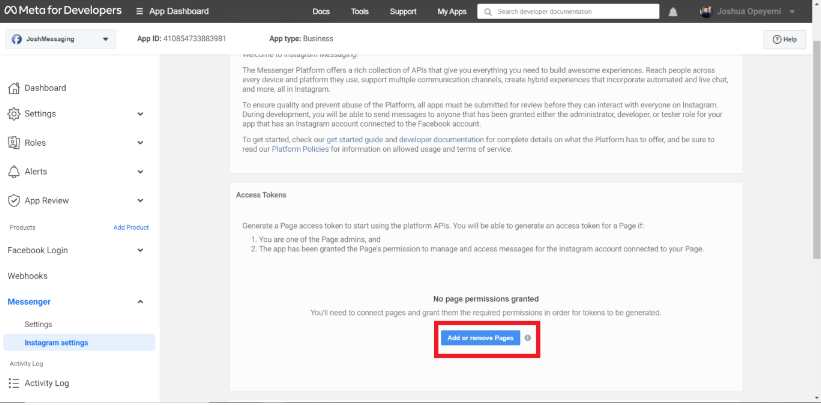
Task: Open the App Dashboard hamburger menu icon
Action: tap(139, 11)
